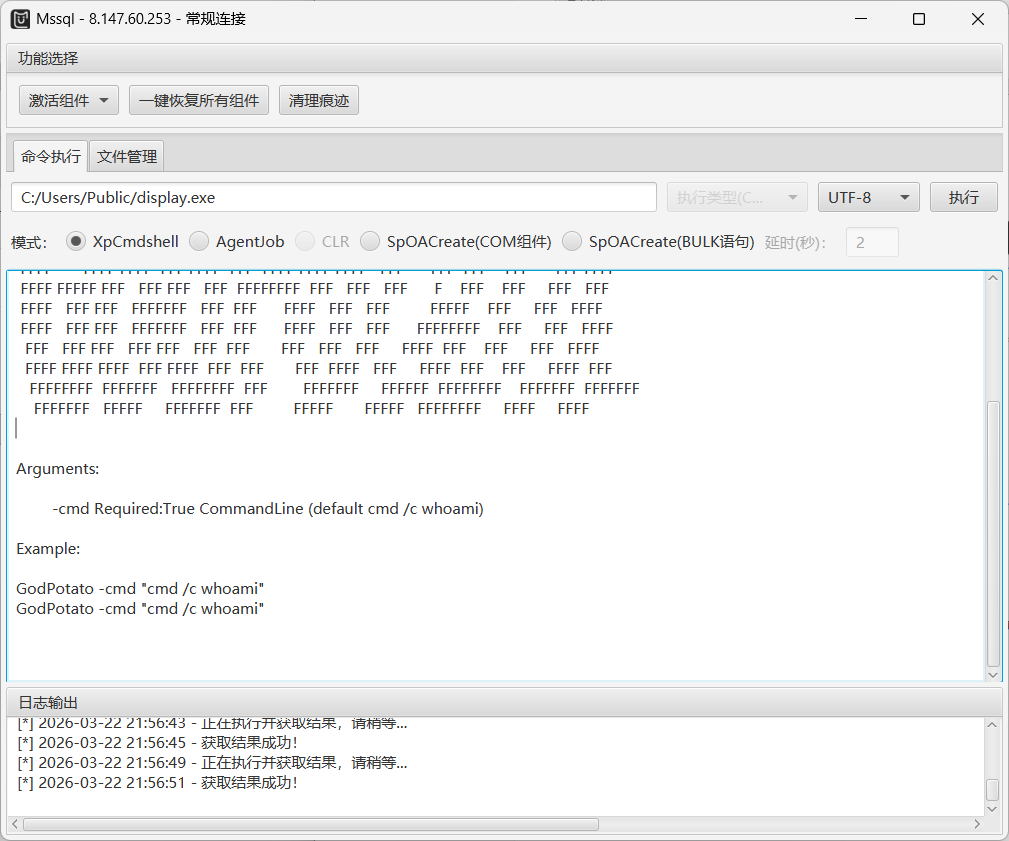Select the XpCmdshell mode radio button
1009x841 pixels.
tap(76, 241)
